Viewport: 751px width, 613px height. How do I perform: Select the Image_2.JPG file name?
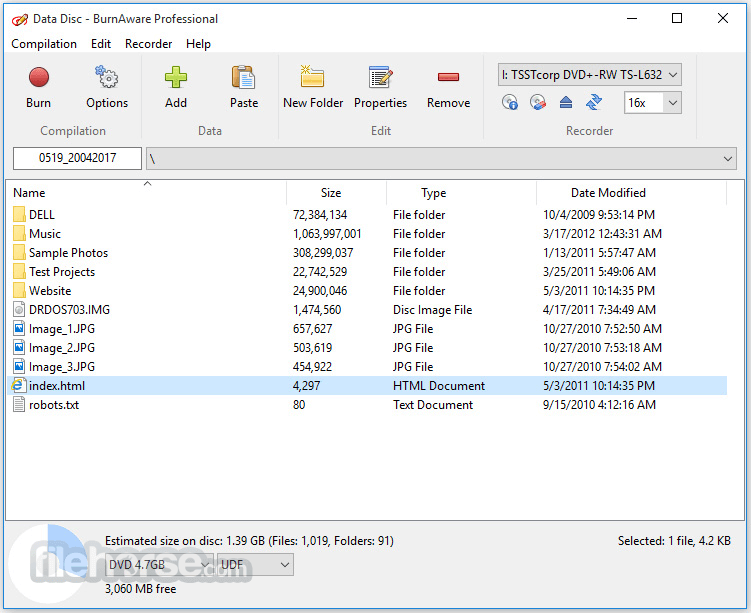coord(62,348)
